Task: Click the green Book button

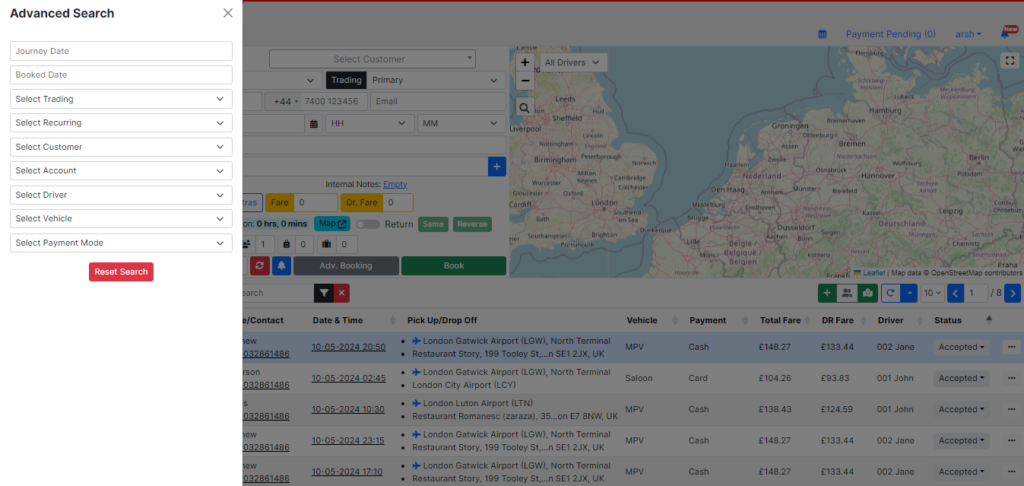Action: tap(453, 266)
